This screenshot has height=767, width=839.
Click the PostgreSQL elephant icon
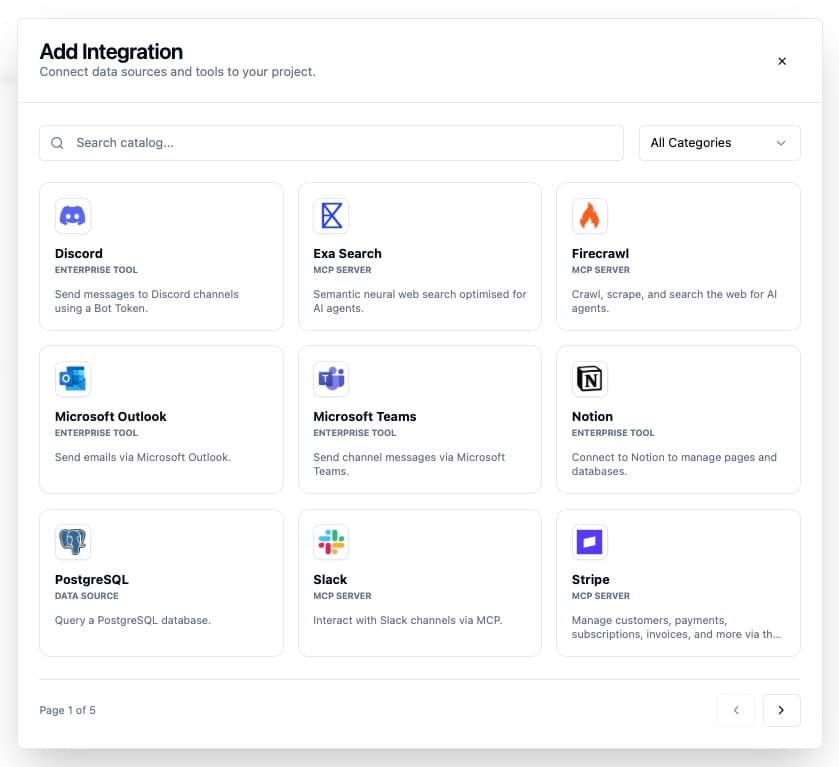coord(72,541)
